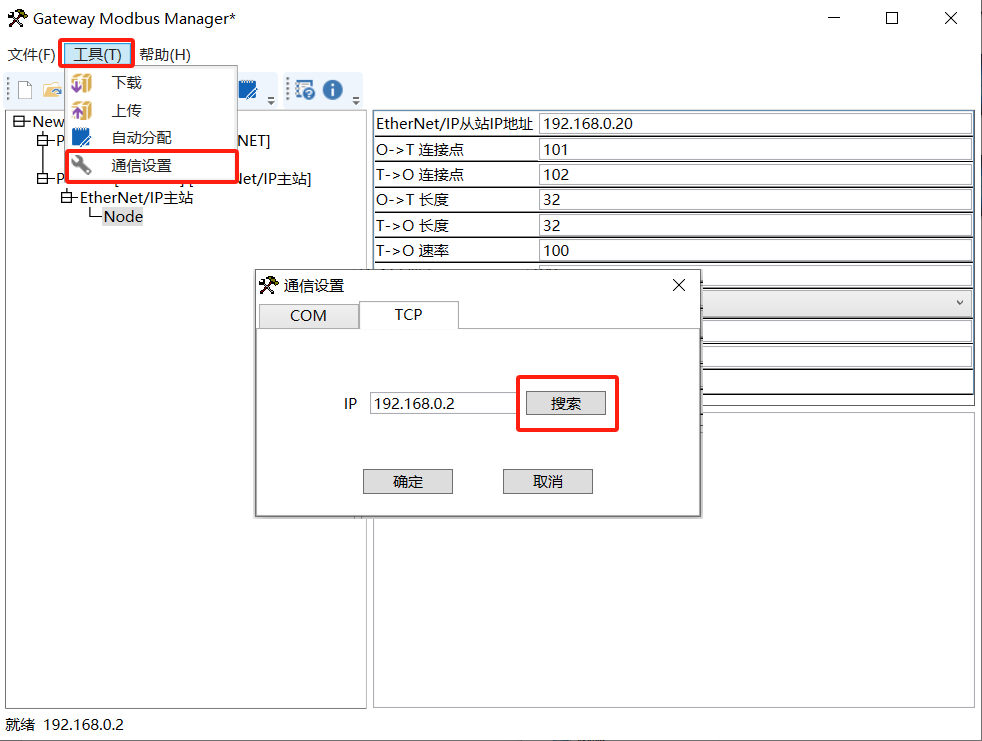Click the 确定 confirm button
Screen dimensions: 982x741
coord(408,482)
